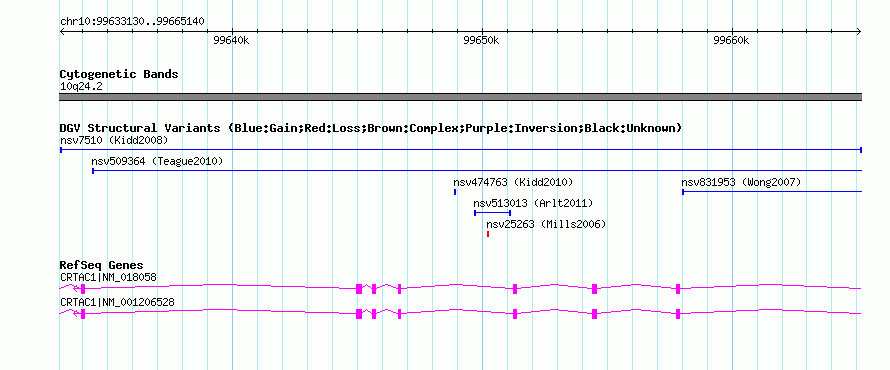This screenshot has height=370, width=890.
Task: Click the red nsv25263 loss marker
Action: click(488, 234)
